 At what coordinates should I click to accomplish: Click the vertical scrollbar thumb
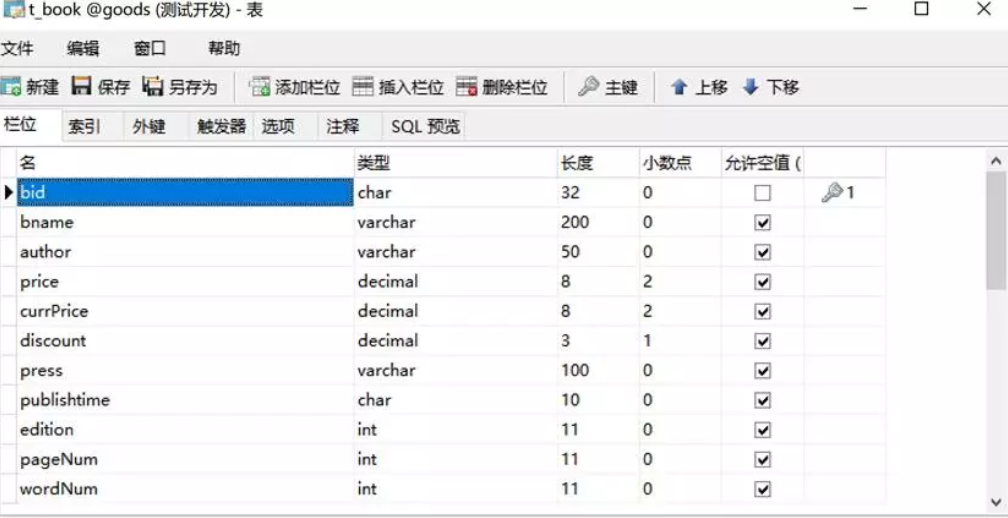click(996, 231)
